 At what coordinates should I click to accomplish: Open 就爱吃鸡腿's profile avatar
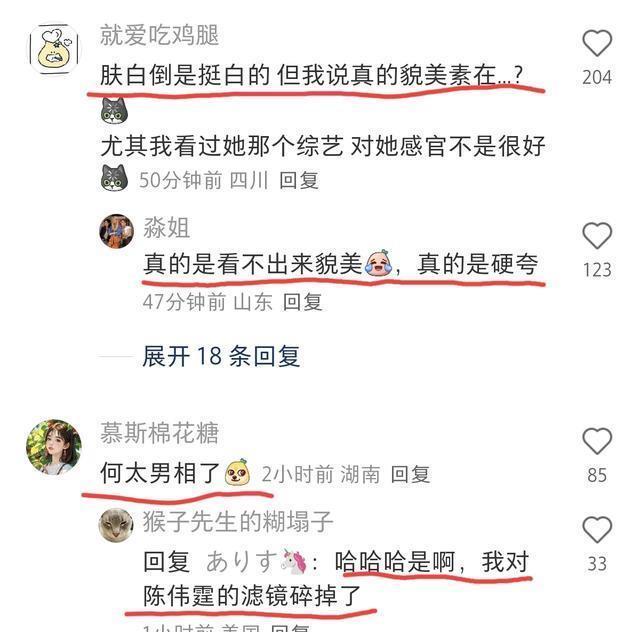point(54,49)
